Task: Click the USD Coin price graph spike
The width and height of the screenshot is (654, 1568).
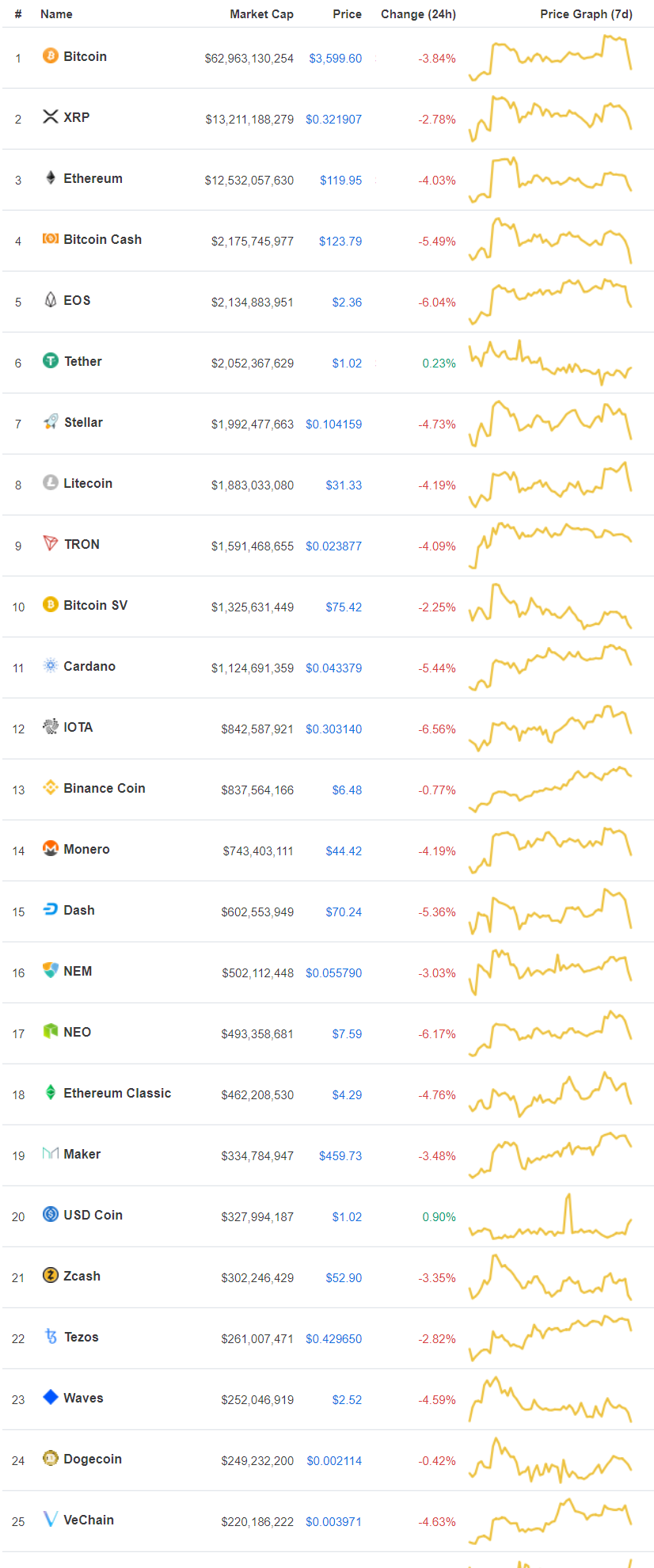Action: [x=567, y=1202]
